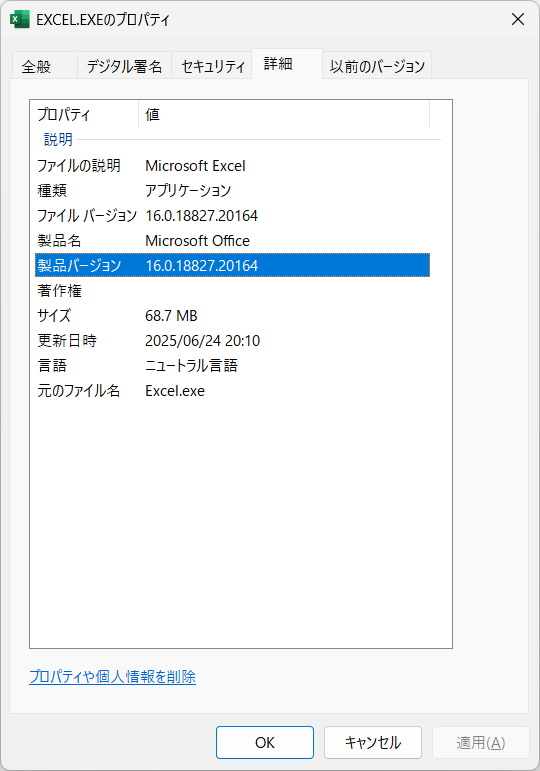Close the EXCEL.EXE properties dialog
This screenshot has width=540, height=771.
pos(517,19)
